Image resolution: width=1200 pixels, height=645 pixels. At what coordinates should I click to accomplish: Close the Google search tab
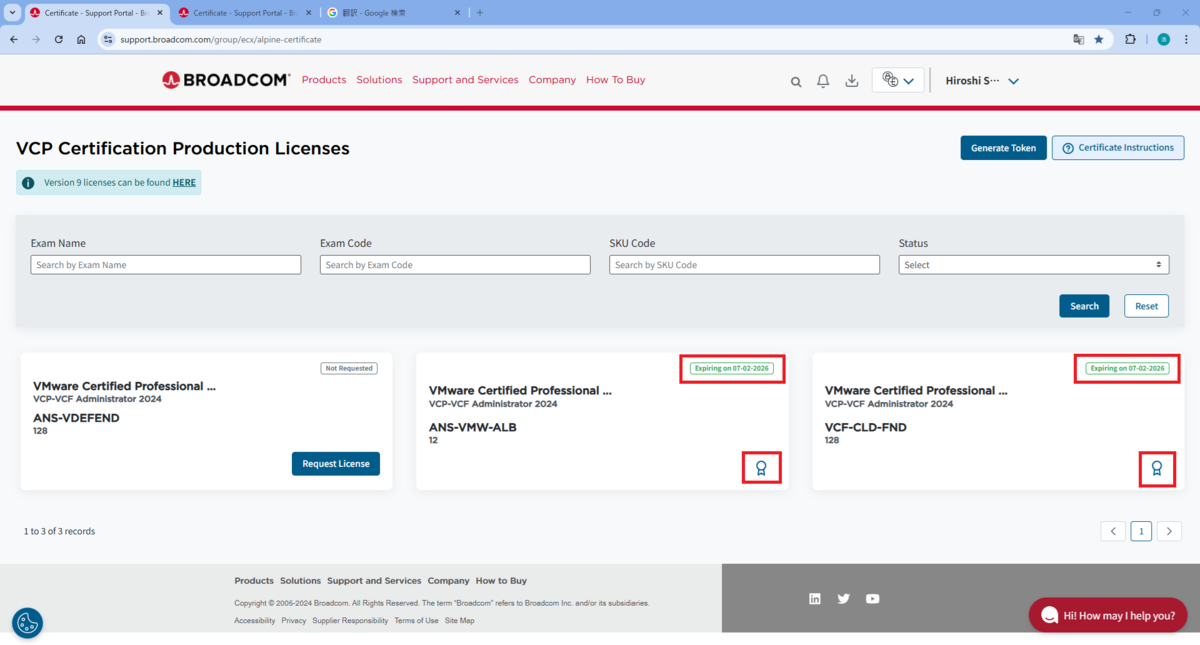(457, 13)
